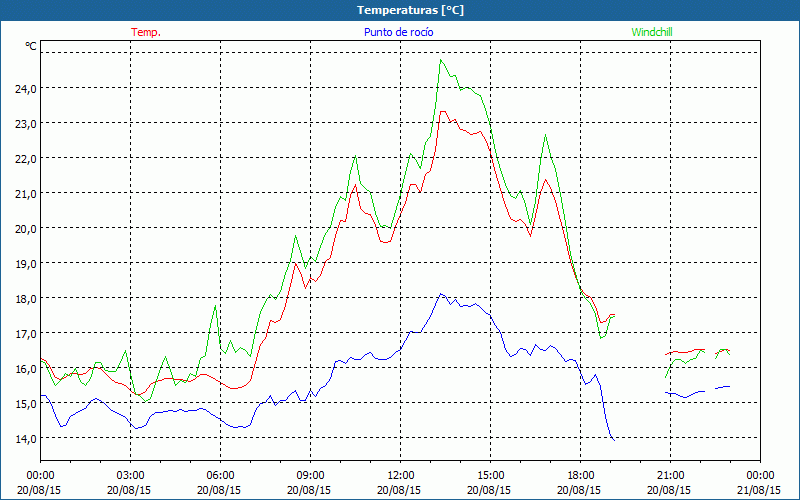Click the 21:00 time axis label
This screenshot has height=500, width=800.
[x=670, y=476]
